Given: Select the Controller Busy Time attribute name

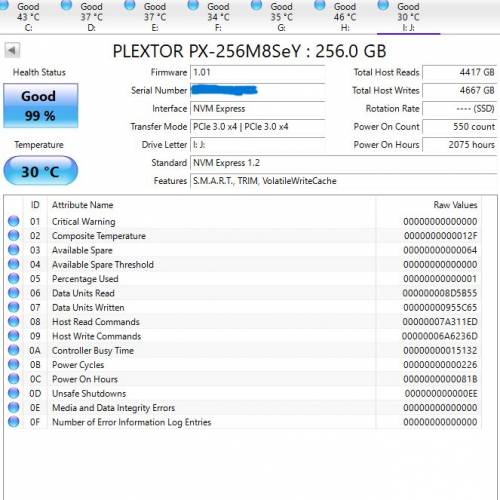Looking at the screenshot, I should click(x=93, y=351).
